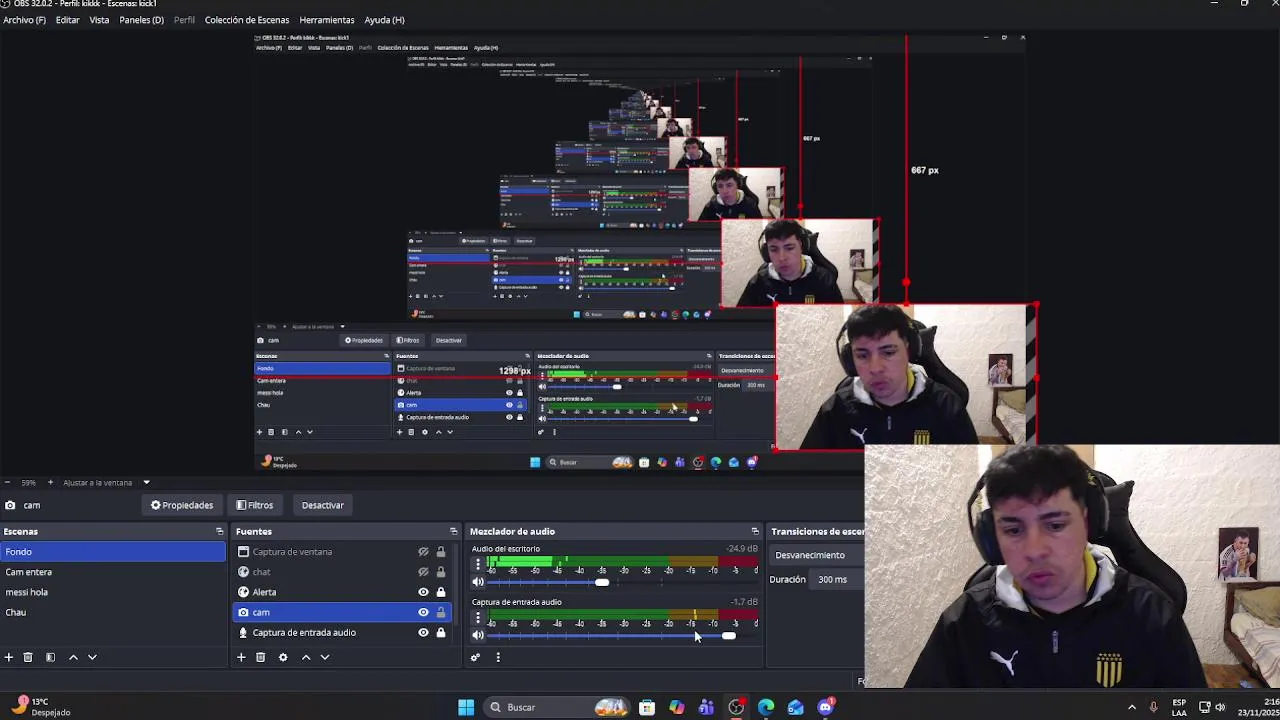Click the Propiedades button

(182, 505)
